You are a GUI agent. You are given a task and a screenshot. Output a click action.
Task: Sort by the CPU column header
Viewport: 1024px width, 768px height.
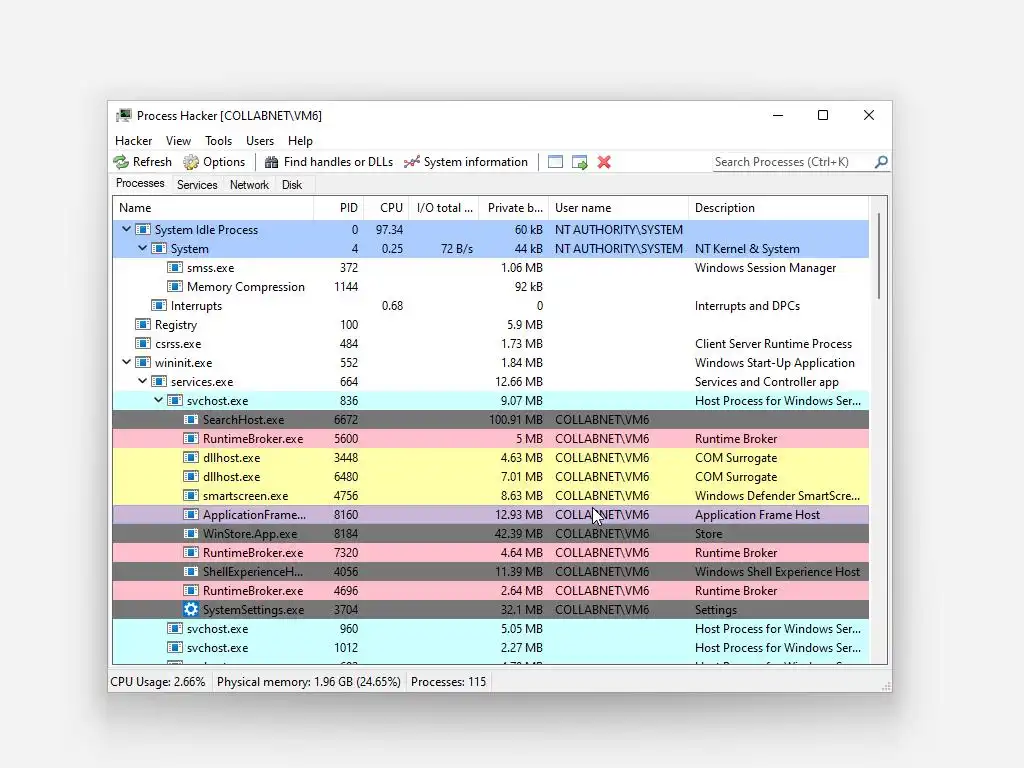click(x=387, y=208)
